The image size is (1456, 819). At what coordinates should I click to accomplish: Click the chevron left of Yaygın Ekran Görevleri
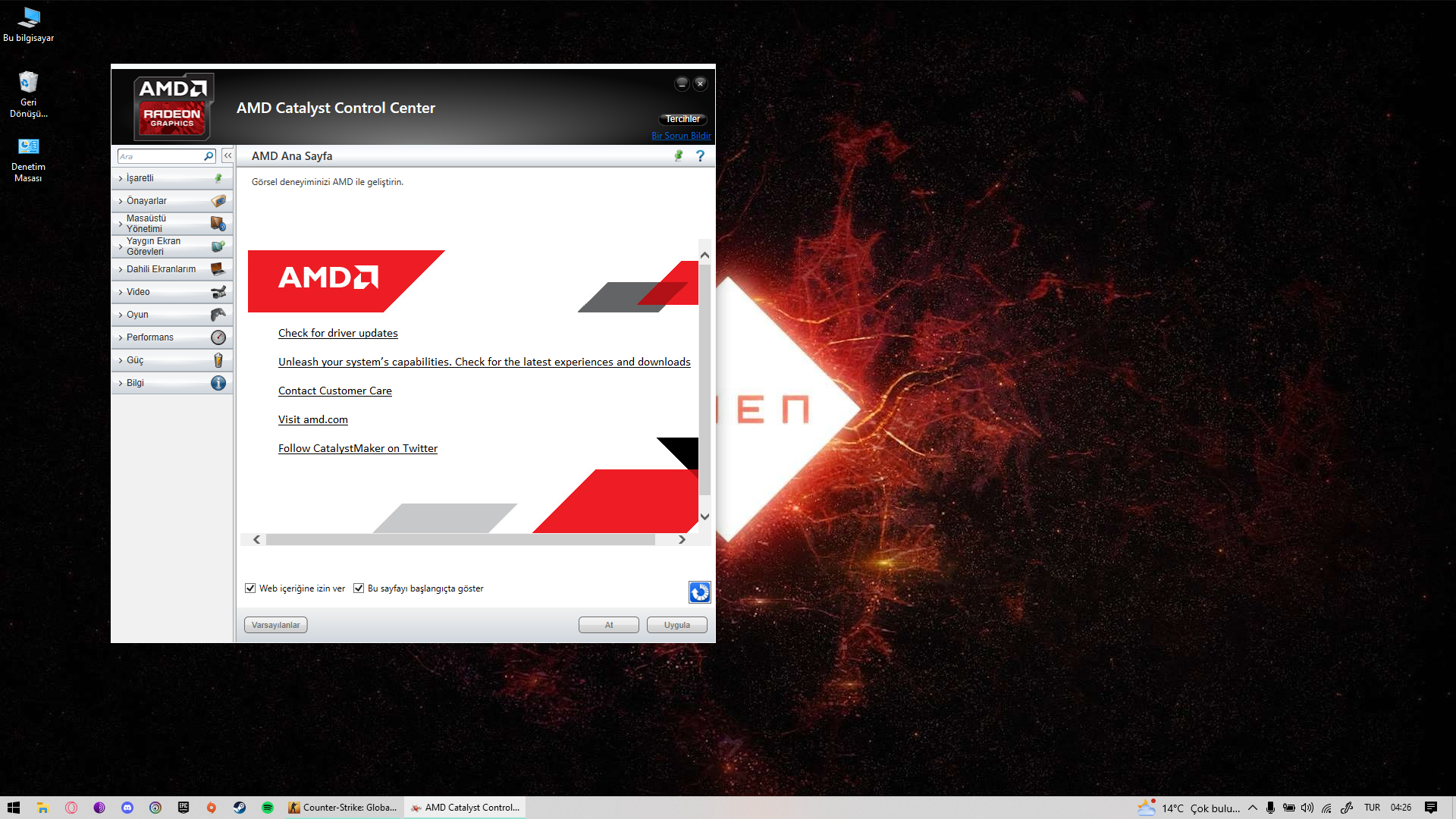click(121, 246)
